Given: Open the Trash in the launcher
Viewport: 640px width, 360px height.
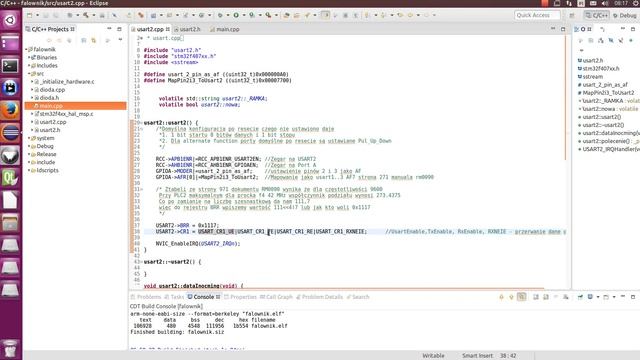Looking at the screenshot, I should click(x=10, y=349).
